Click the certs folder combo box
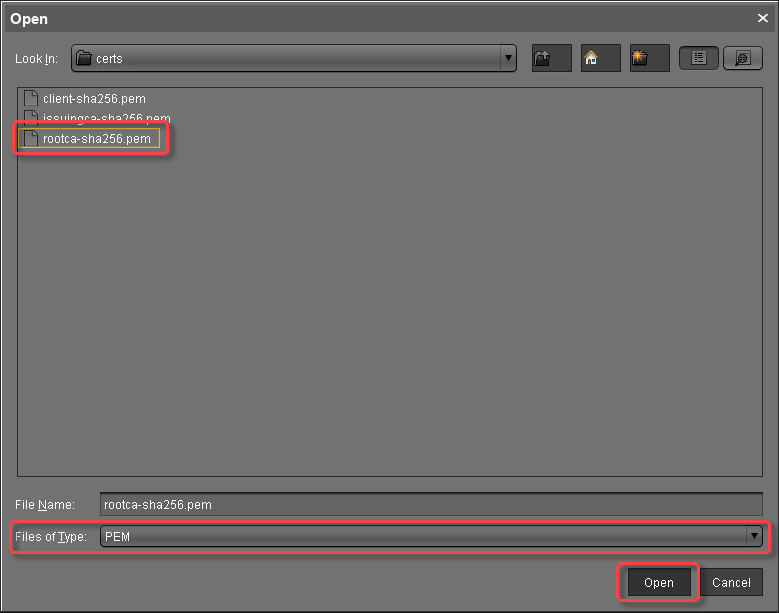This screenshot has width=779, height=613. [290, 58]
